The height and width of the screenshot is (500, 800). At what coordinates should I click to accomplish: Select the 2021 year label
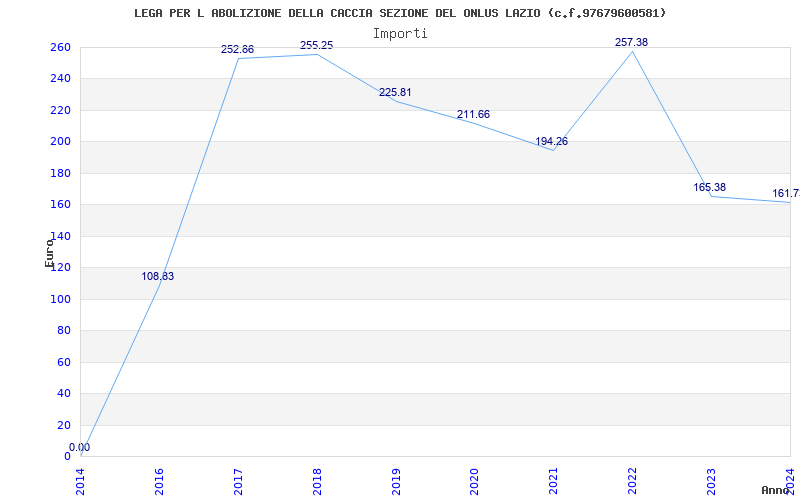click(x=554, y=482)
